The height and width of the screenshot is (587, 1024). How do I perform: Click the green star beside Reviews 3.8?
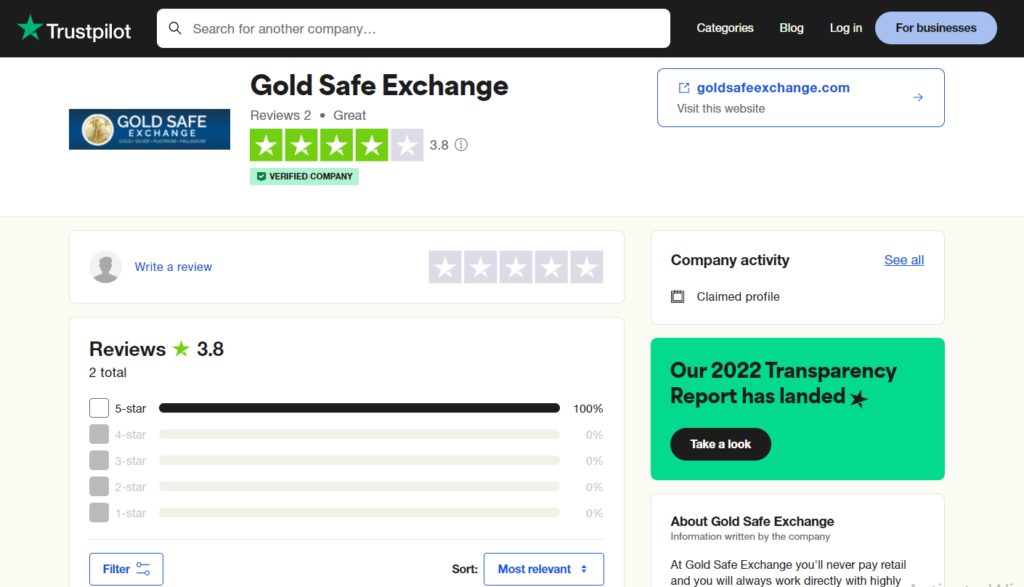click(x=181, y=349)
